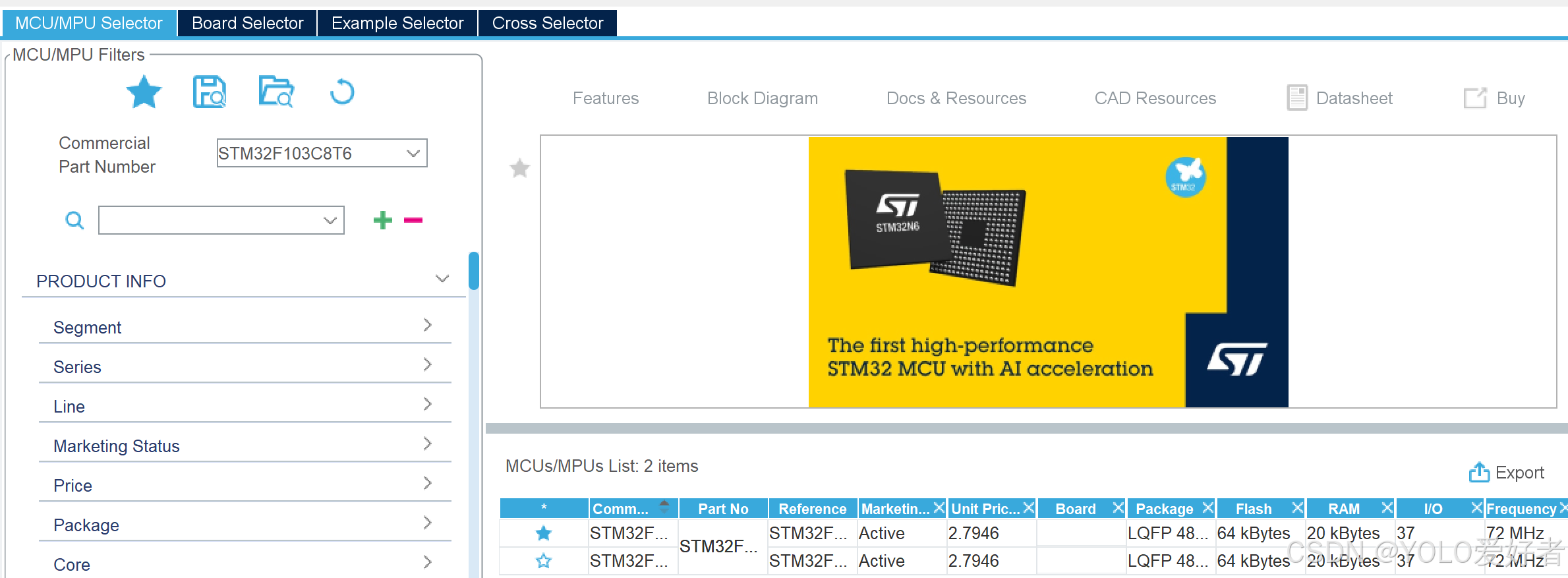This screenshot has width=1568, height=578.
Task: Sort by the Reference column header
Action: point(812,509)
